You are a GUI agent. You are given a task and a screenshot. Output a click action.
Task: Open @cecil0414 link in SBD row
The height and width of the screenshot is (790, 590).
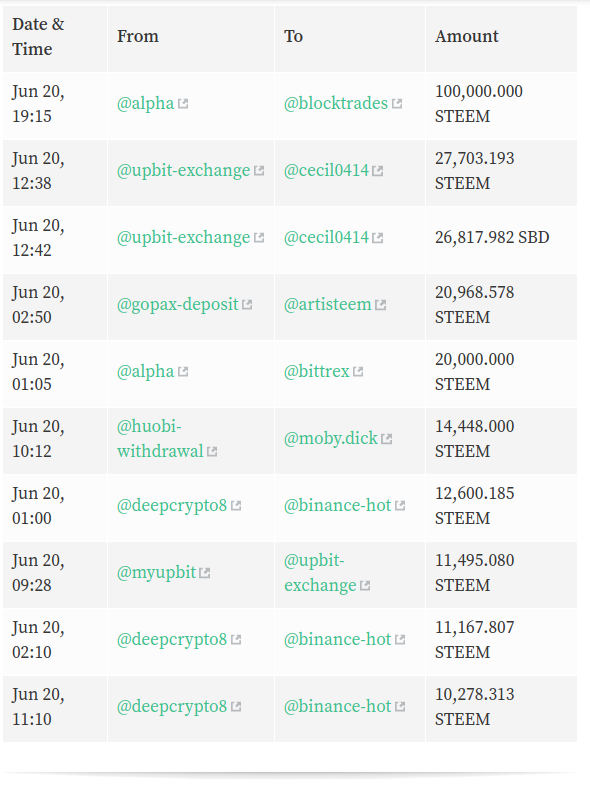coord(326,237)
